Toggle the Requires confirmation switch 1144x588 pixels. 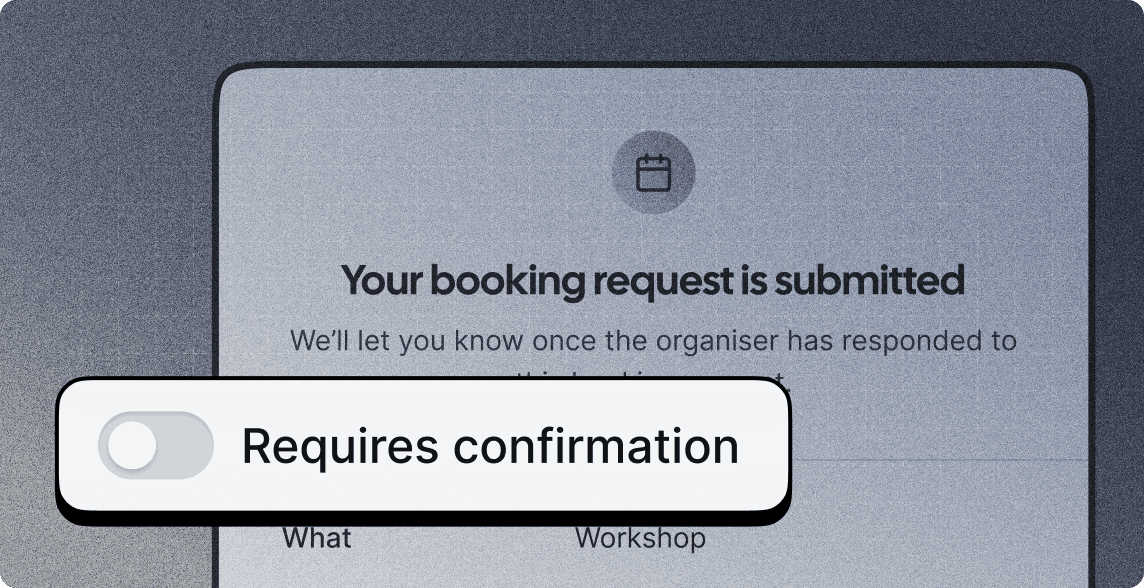tap(156, 445)
